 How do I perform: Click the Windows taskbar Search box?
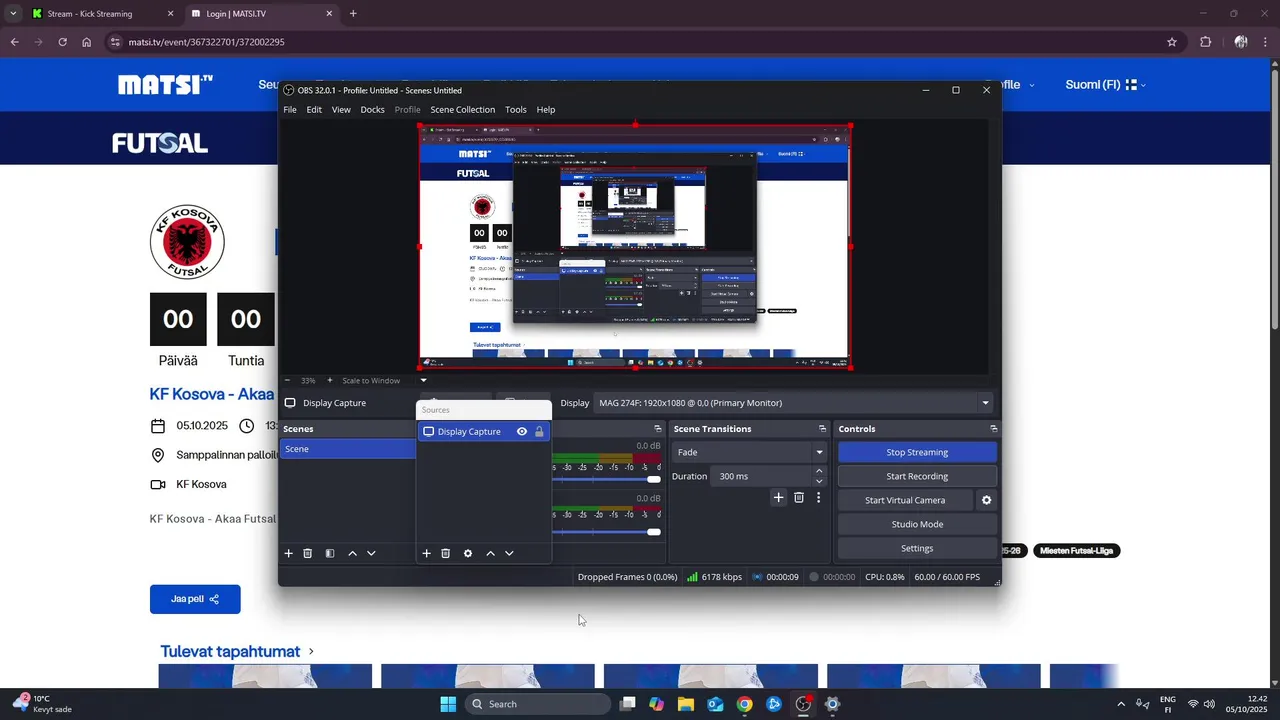coord(538,704)
